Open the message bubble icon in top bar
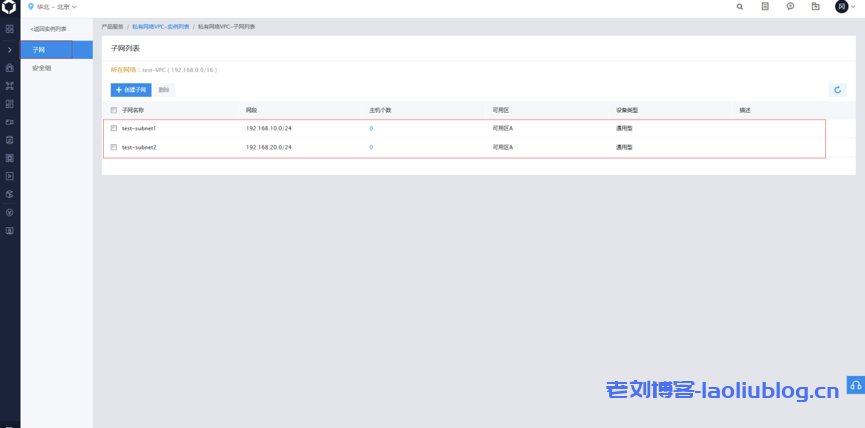 click(790, 6)
